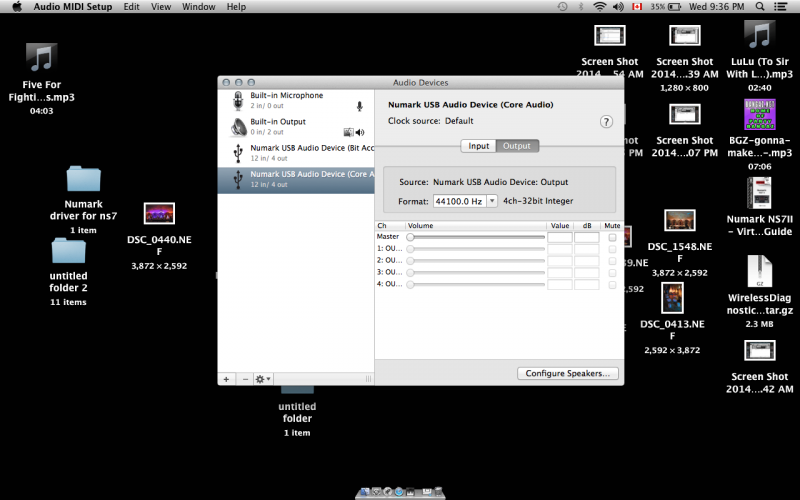The image size is (800, 500).
Task: Open Time Machine menu bar icon
Action: 562,7
